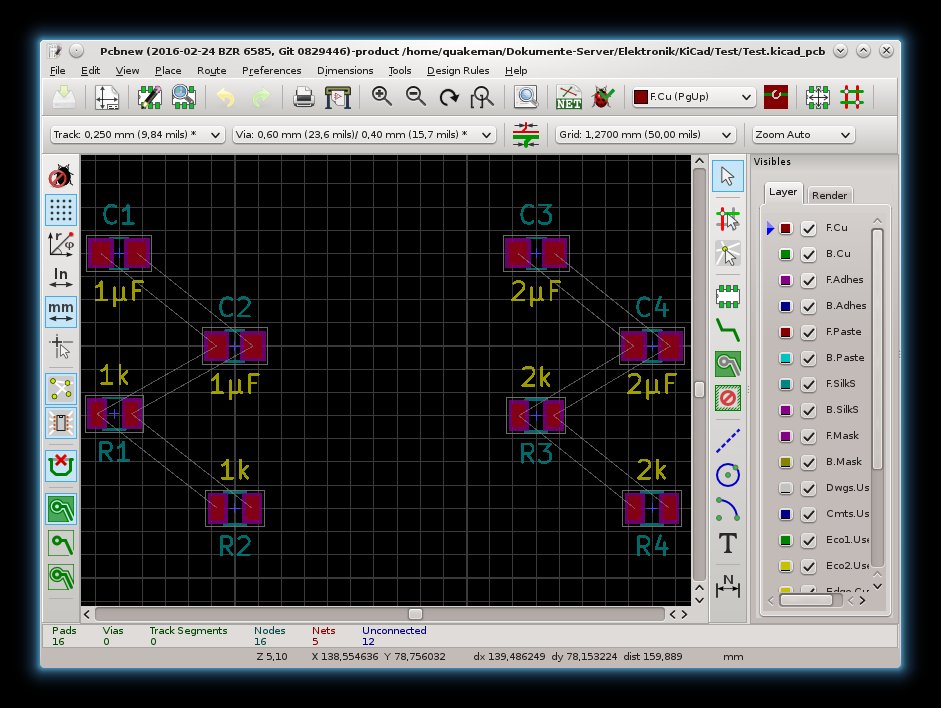Open the Footprint viewer icon
941x708 pixels.
[184, 97]
